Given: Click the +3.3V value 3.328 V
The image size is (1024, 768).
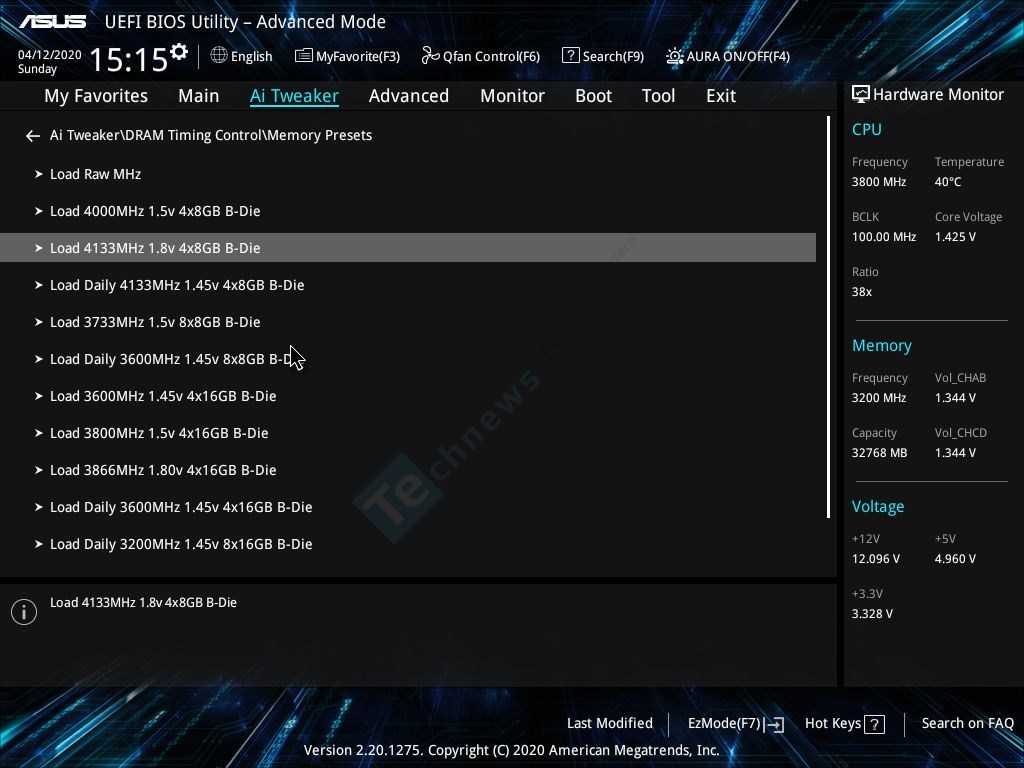Looking at the screenshot, I should pos(872,614).
